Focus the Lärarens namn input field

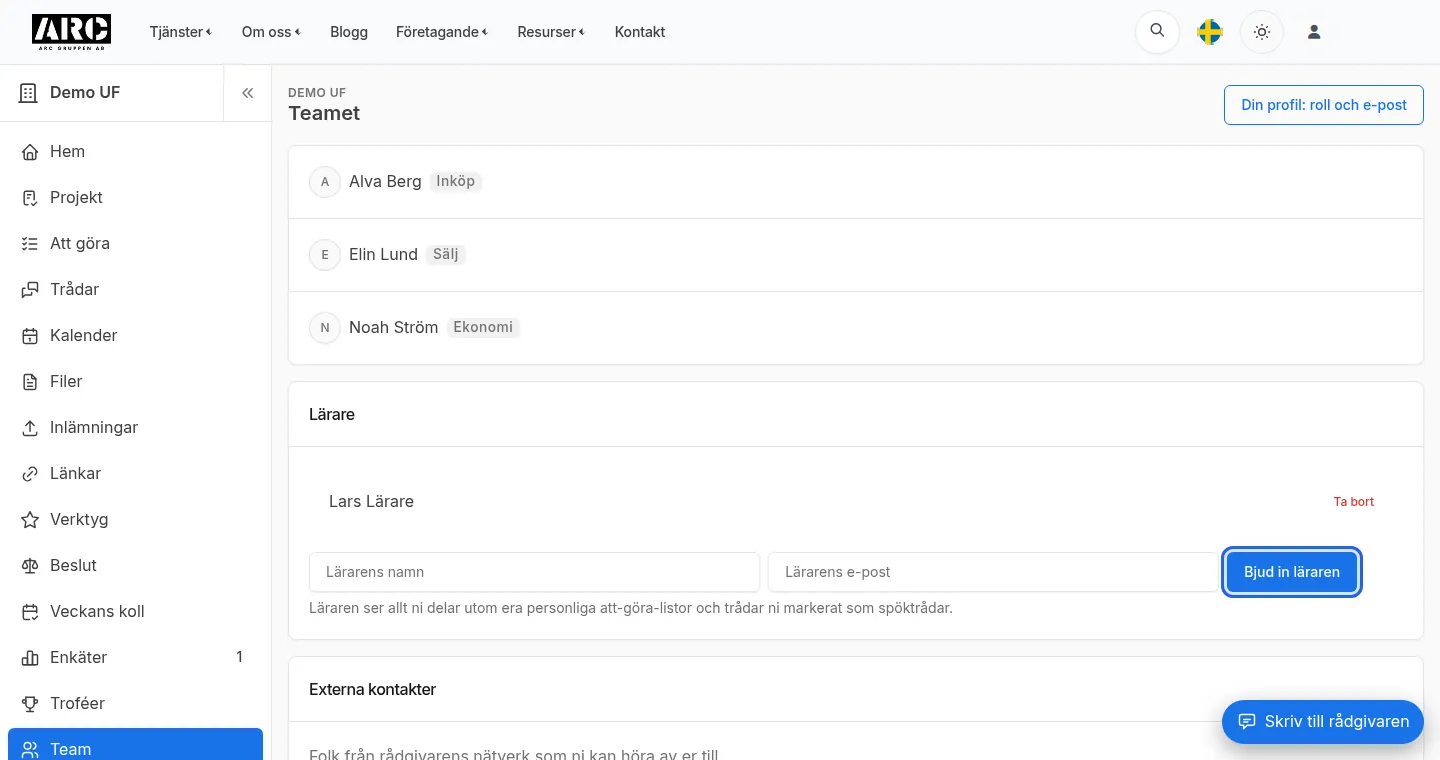click(x=534, y=572)
